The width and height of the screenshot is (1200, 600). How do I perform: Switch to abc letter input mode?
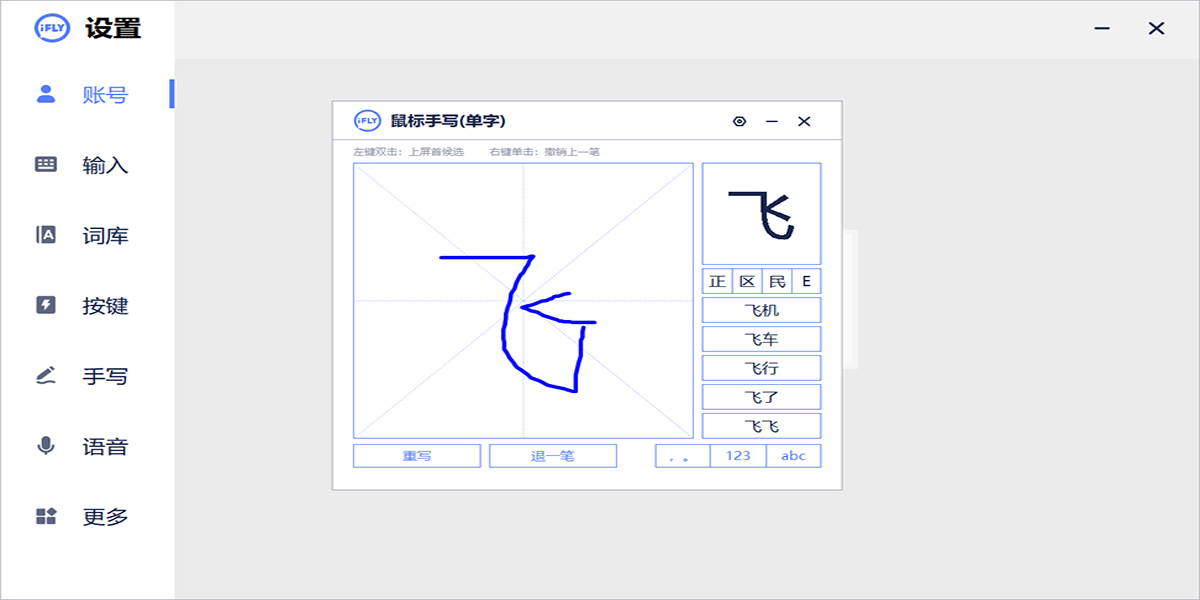pos(793,456)
